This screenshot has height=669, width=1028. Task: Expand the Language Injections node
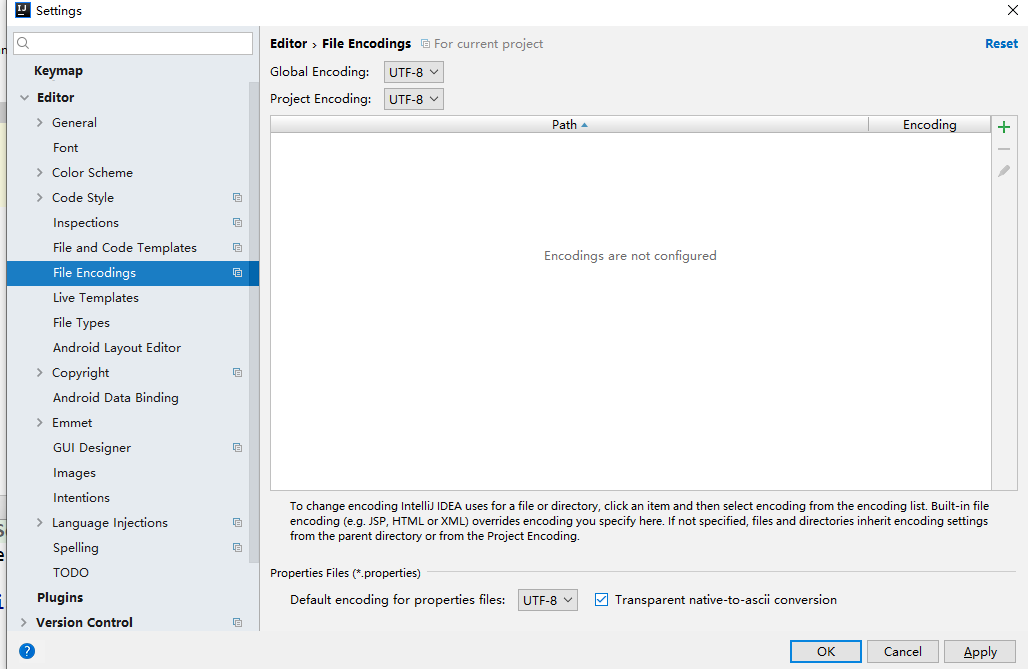[39, 523]
